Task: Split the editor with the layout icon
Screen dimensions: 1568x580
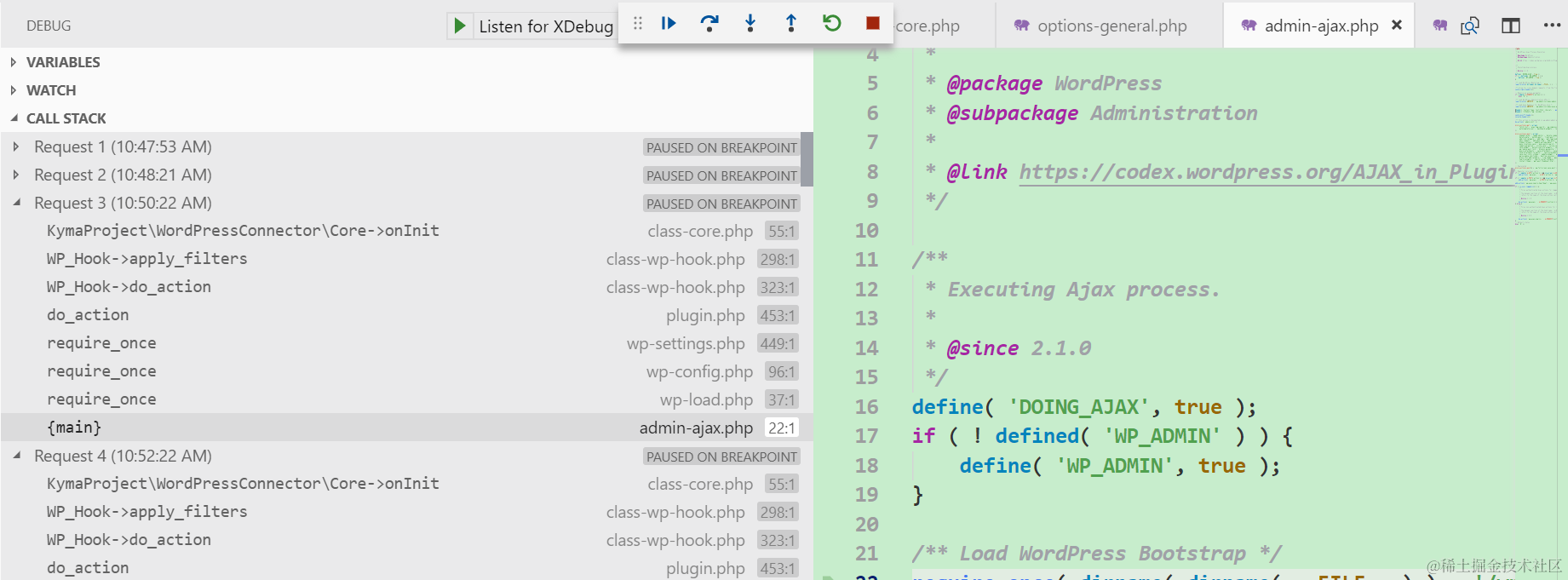Action: [1511, 26]
